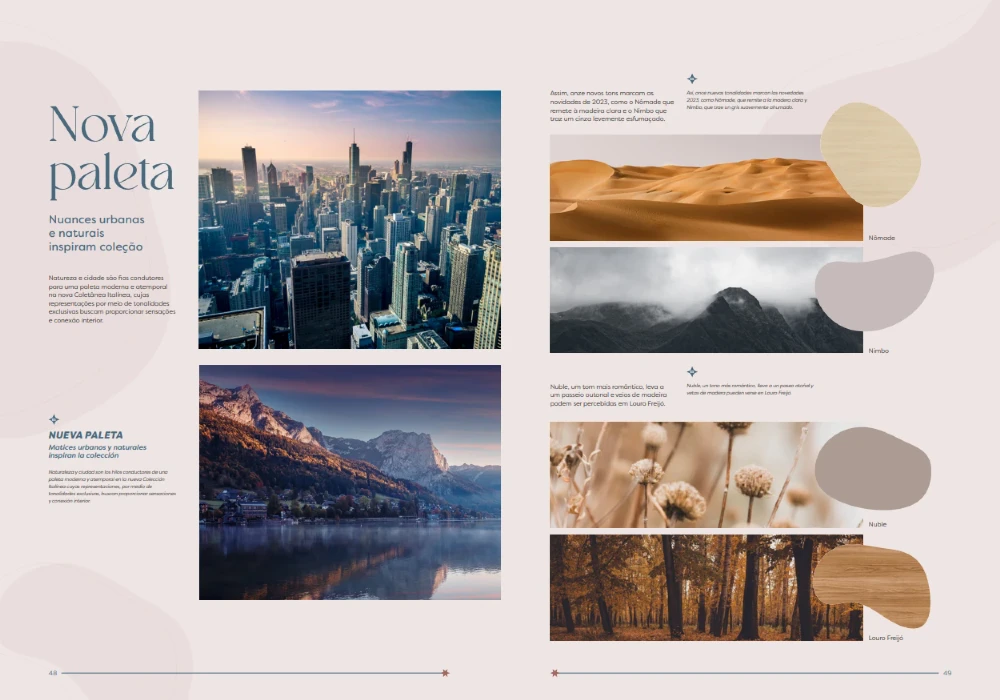Pick the Nuble taupe color swatch
The image size is (1000, 700).
(x=872, y=468)
